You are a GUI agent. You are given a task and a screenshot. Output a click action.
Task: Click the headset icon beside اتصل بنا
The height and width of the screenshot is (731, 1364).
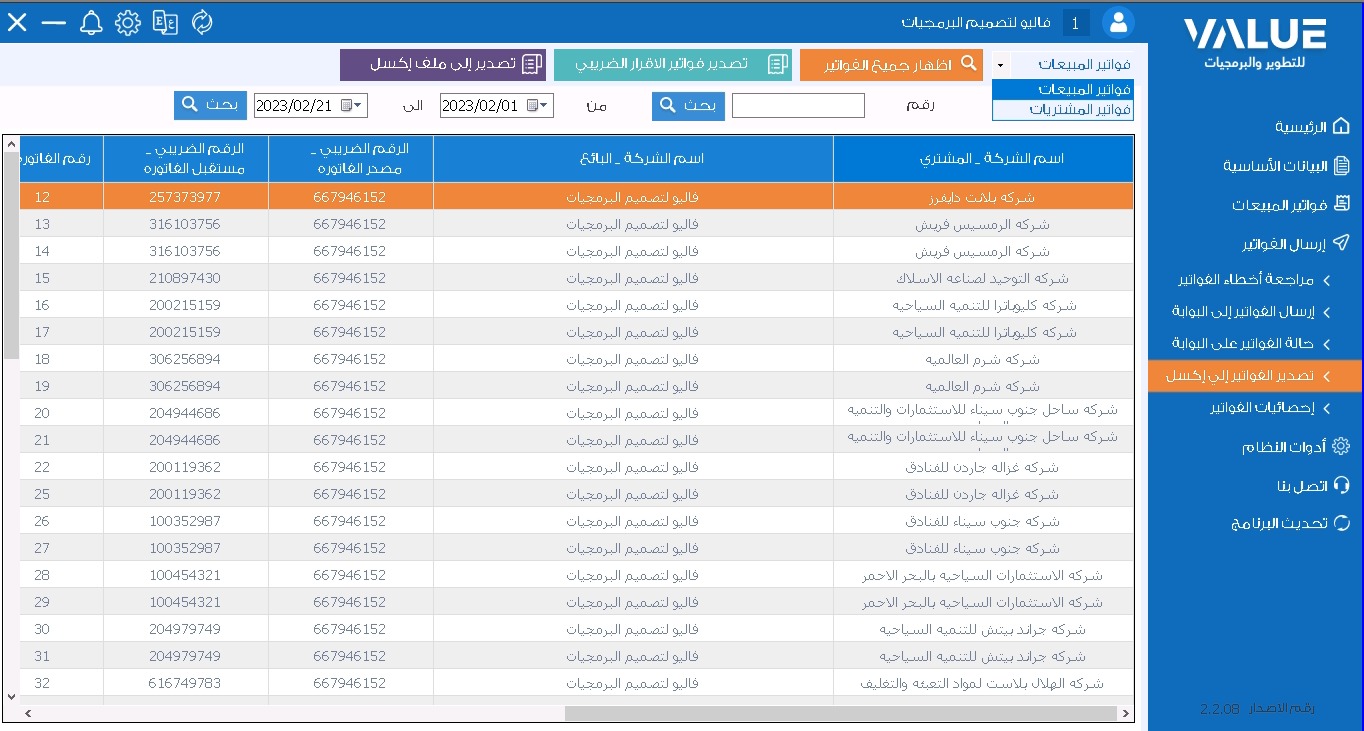[x=1341, y=485]
